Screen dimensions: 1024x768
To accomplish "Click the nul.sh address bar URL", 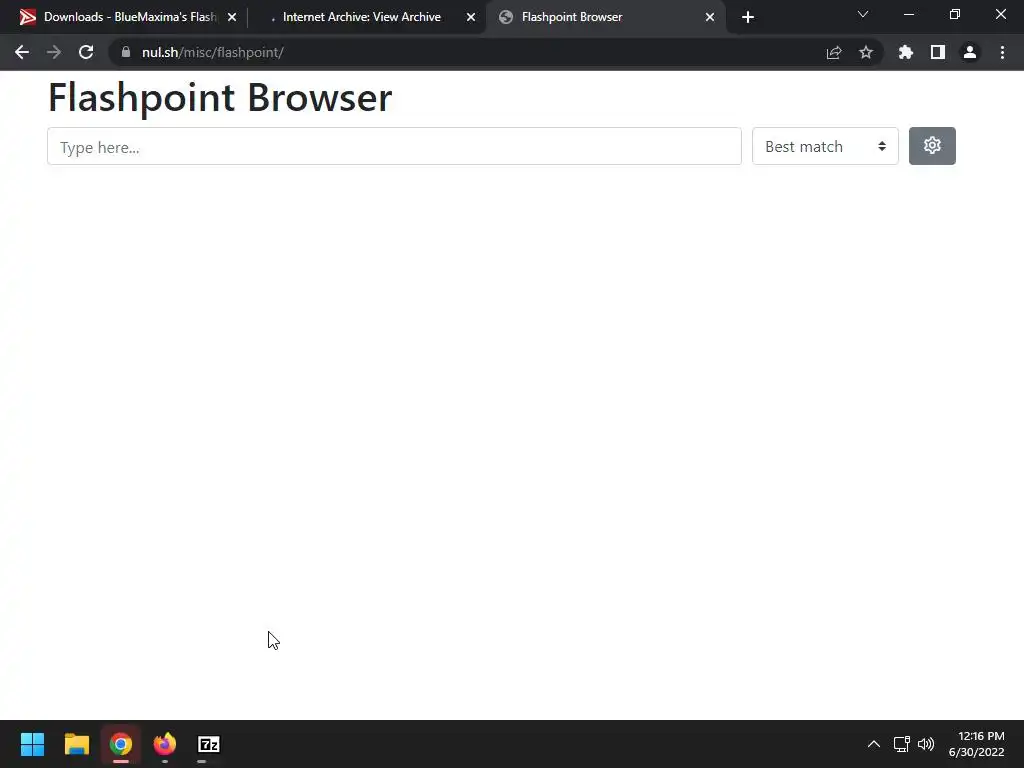I will 212,52.
